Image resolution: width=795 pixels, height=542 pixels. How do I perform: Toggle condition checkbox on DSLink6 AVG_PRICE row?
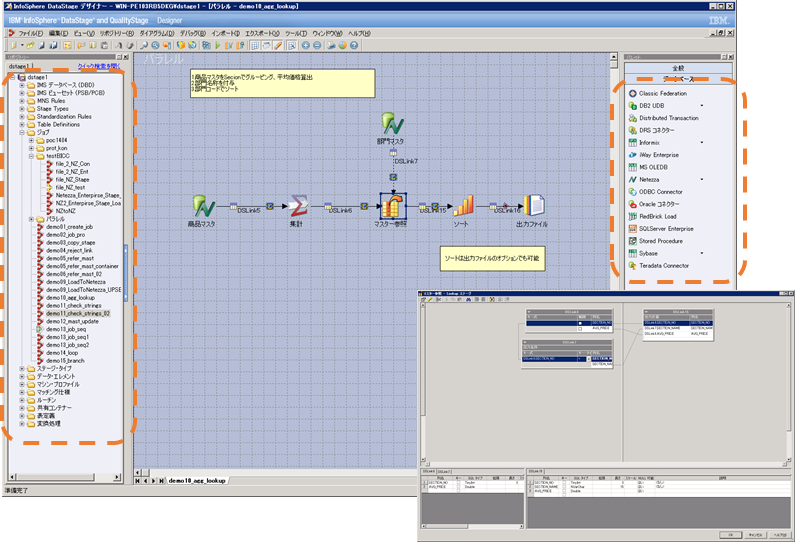(x=580, y=329)
